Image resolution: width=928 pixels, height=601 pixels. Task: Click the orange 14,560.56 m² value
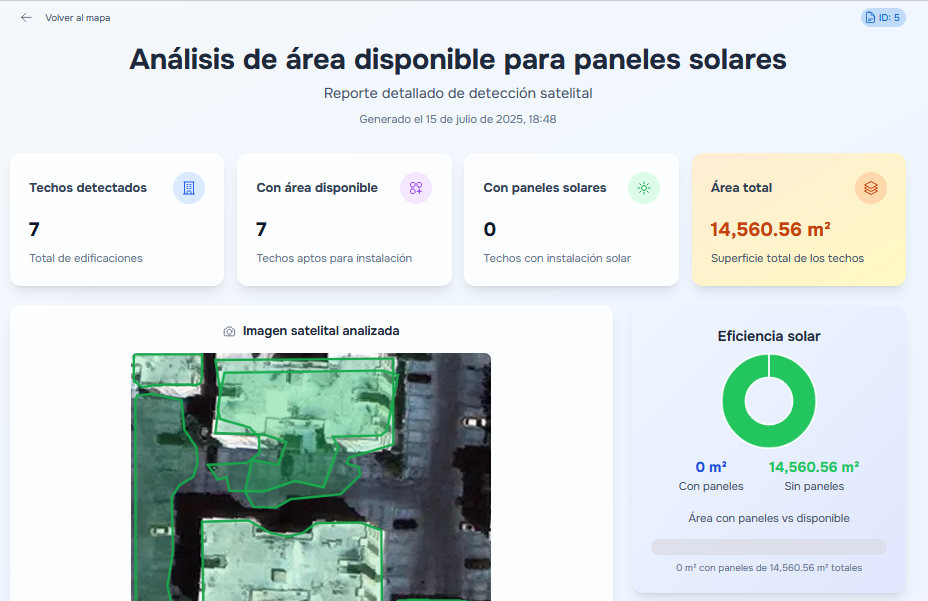coord(771,229)
